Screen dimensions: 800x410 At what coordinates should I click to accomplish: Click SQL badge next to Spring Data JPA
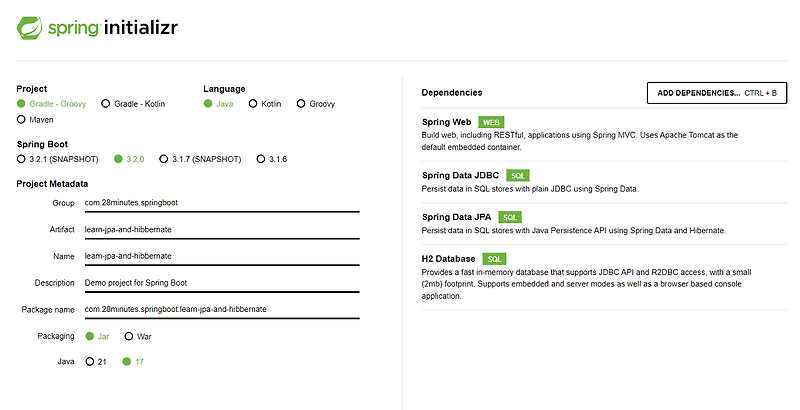(x=510, y=217)
